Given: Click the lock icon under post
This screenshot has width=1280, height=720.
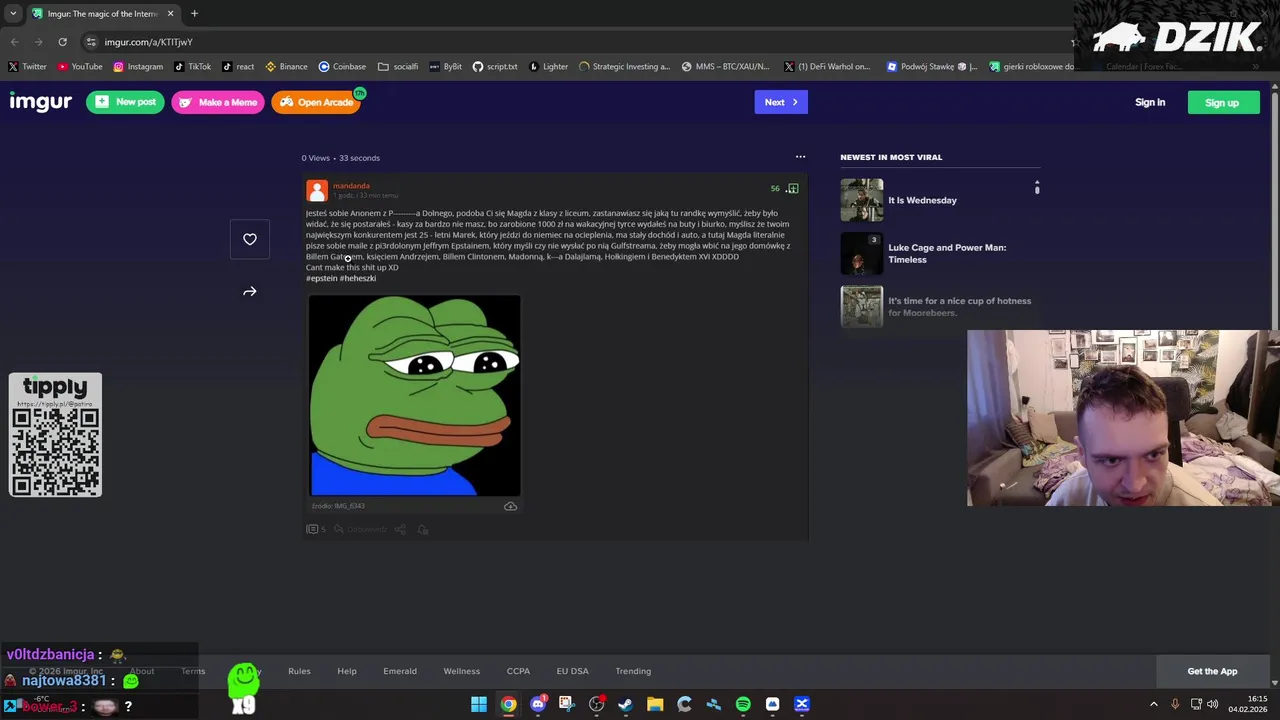Looking at the screenshot, I should 423,529.
